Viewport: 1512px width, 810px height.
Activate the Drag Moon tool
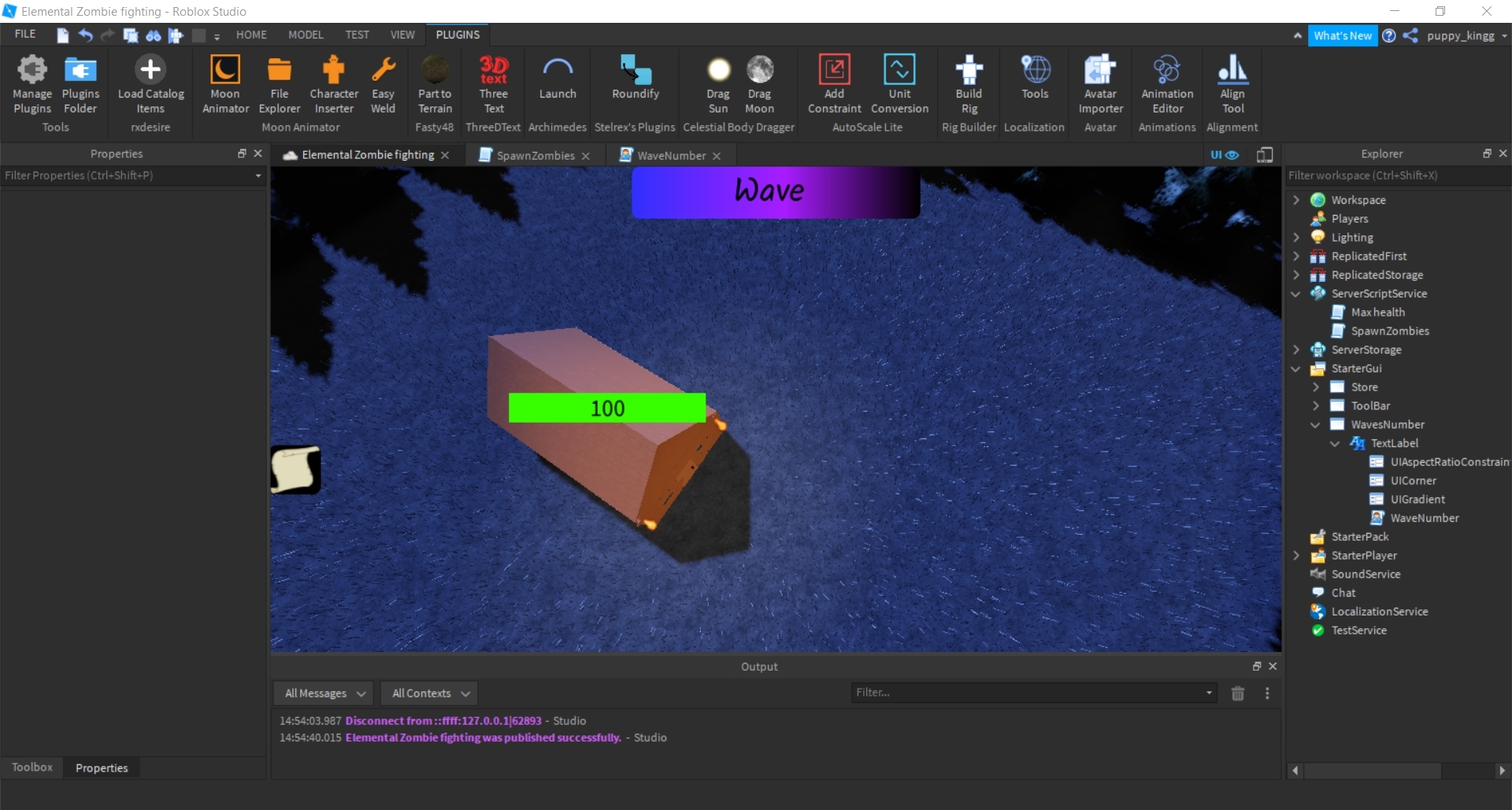click(759, 84)
